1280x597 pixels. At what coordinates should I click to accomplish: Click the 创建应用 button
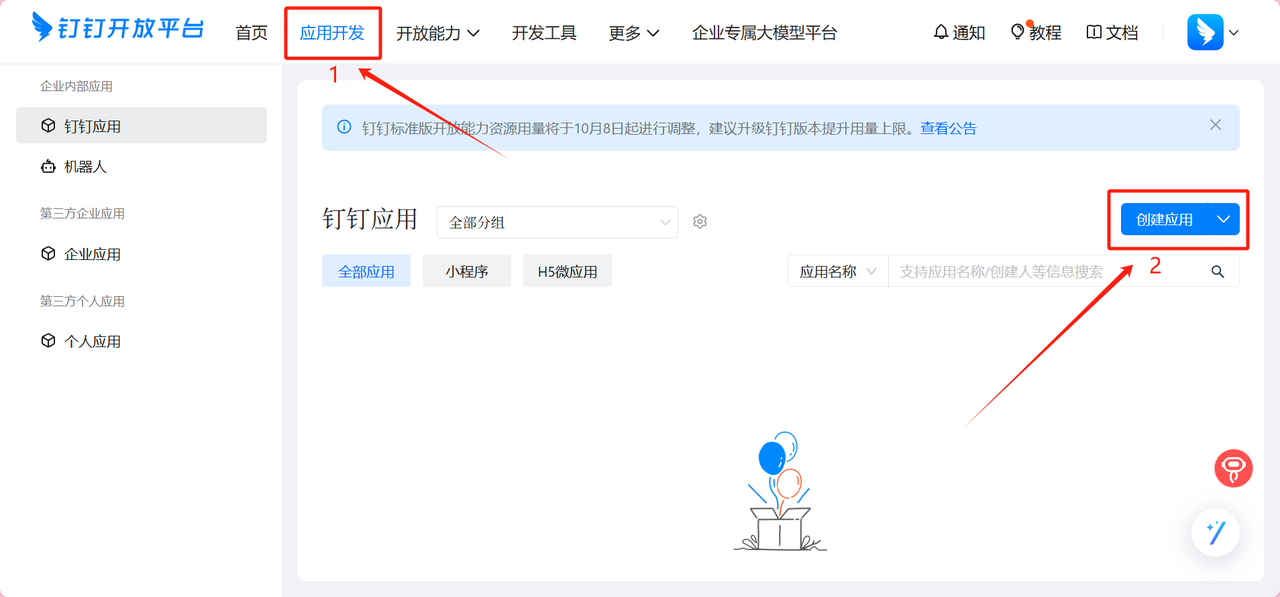pos(1164,220)
